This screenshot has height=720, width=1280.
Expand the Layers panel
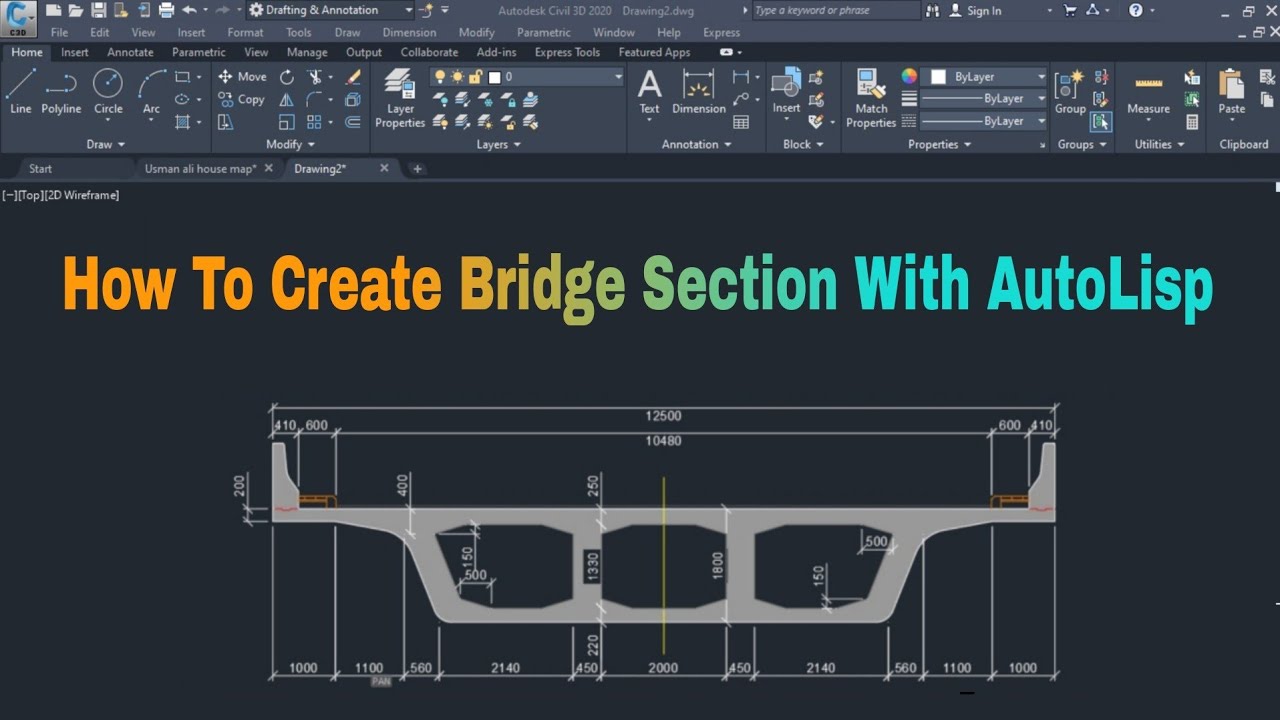(x=499, y=144)
